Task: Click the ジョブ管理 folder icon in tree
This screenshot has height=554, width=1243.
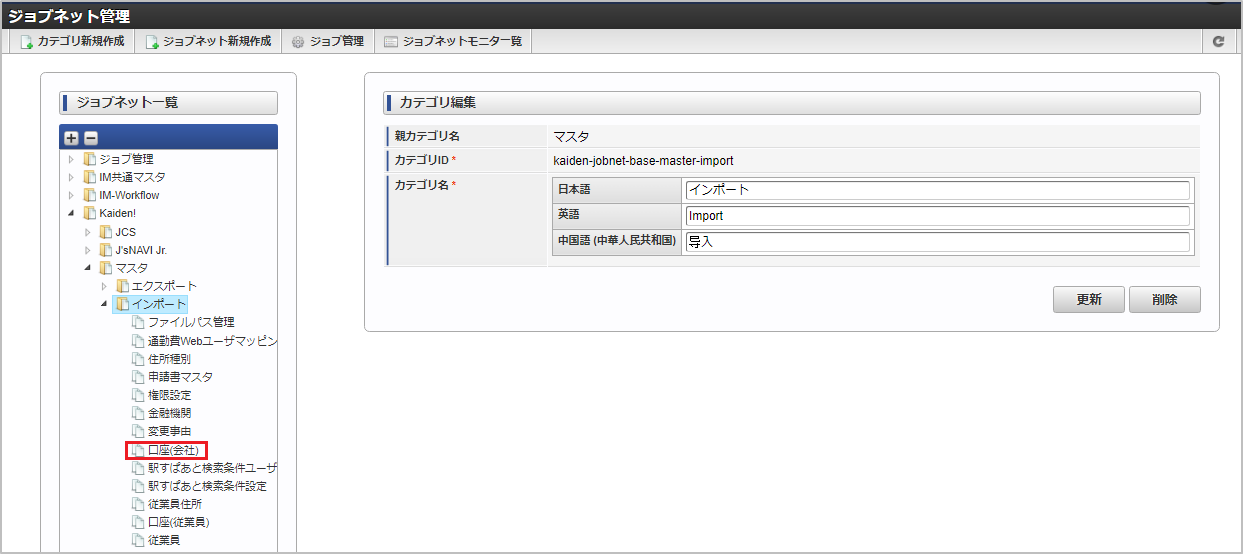Action: coord(90,159)
